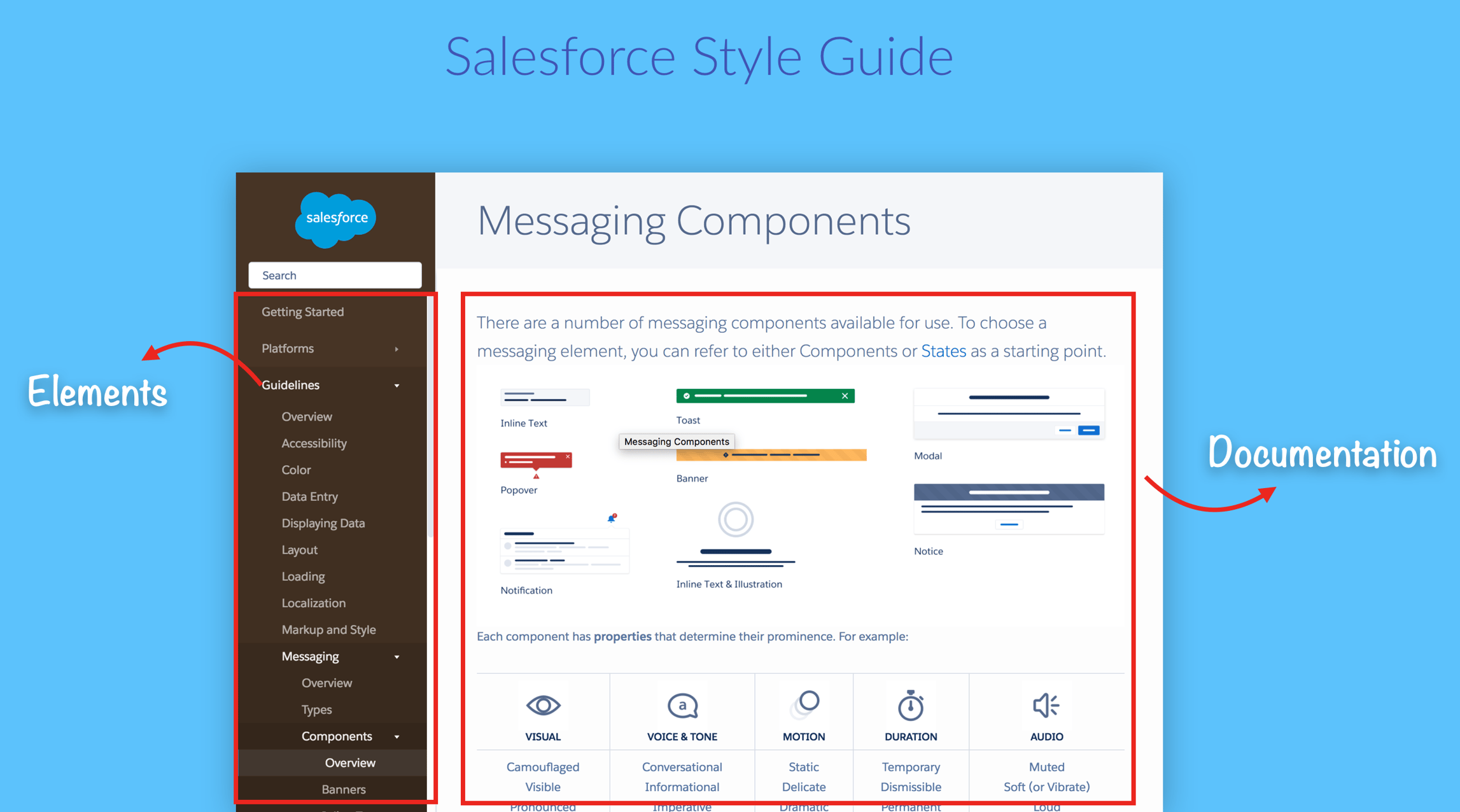Click the Duration stopwatch icon

click(911, 705)
